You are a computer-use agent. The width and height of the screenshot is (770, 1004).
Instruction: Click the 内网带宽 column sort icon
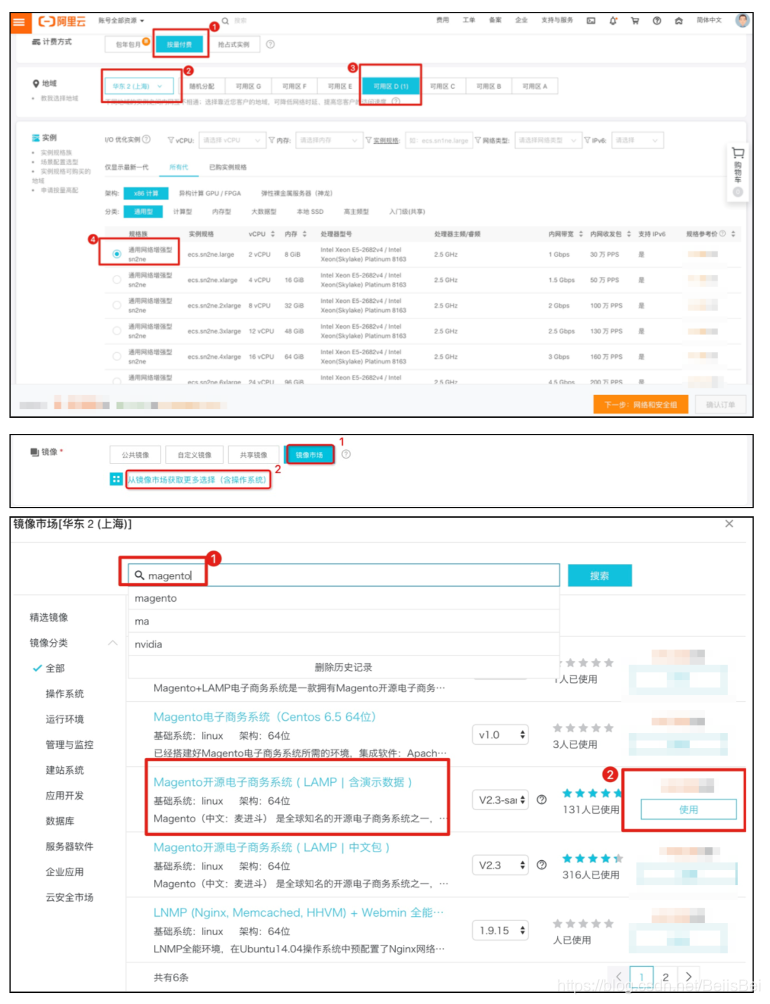581,234
